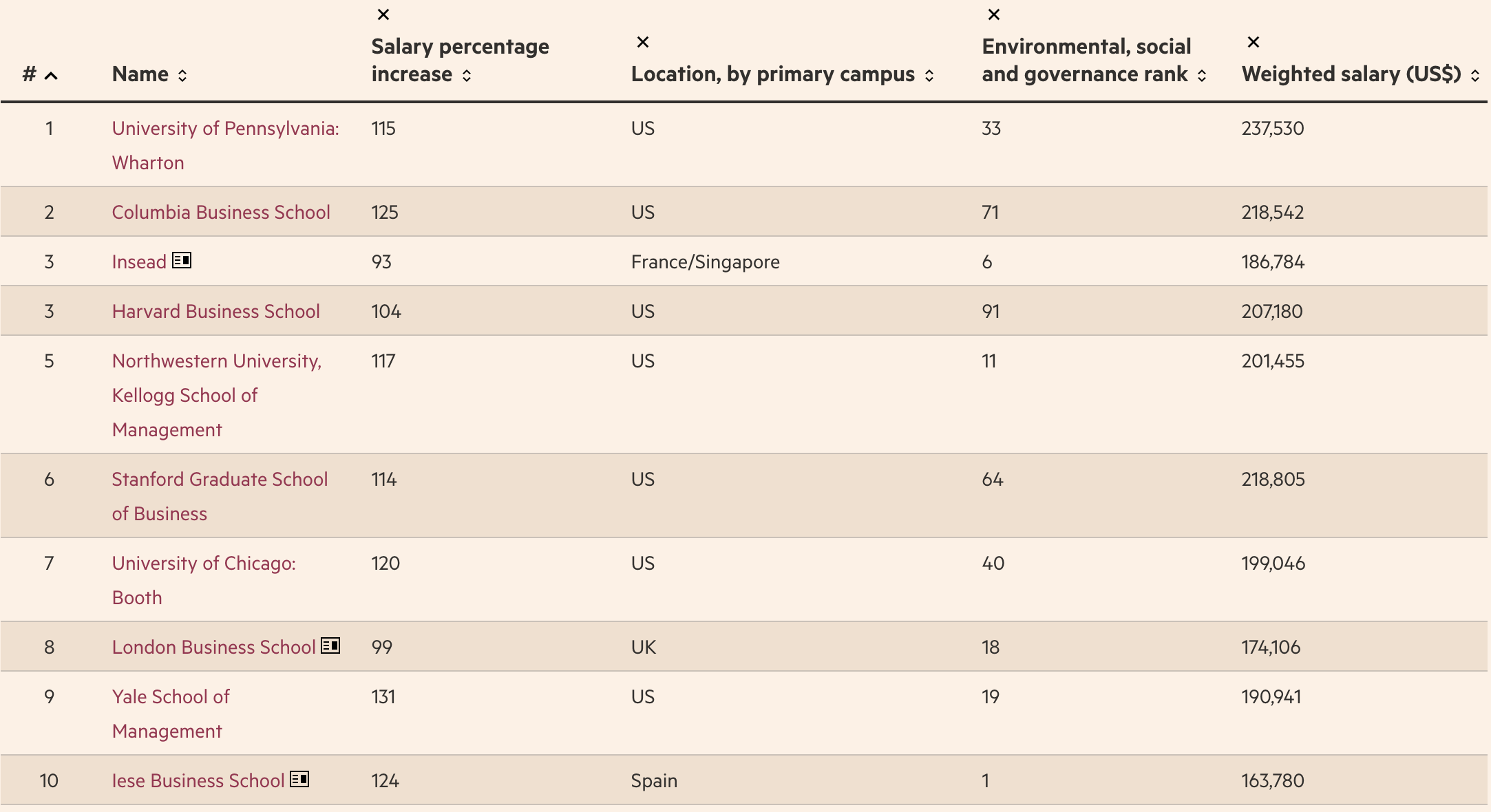
Task: Sort by Location, by primary campus
Action: point(929,75)
